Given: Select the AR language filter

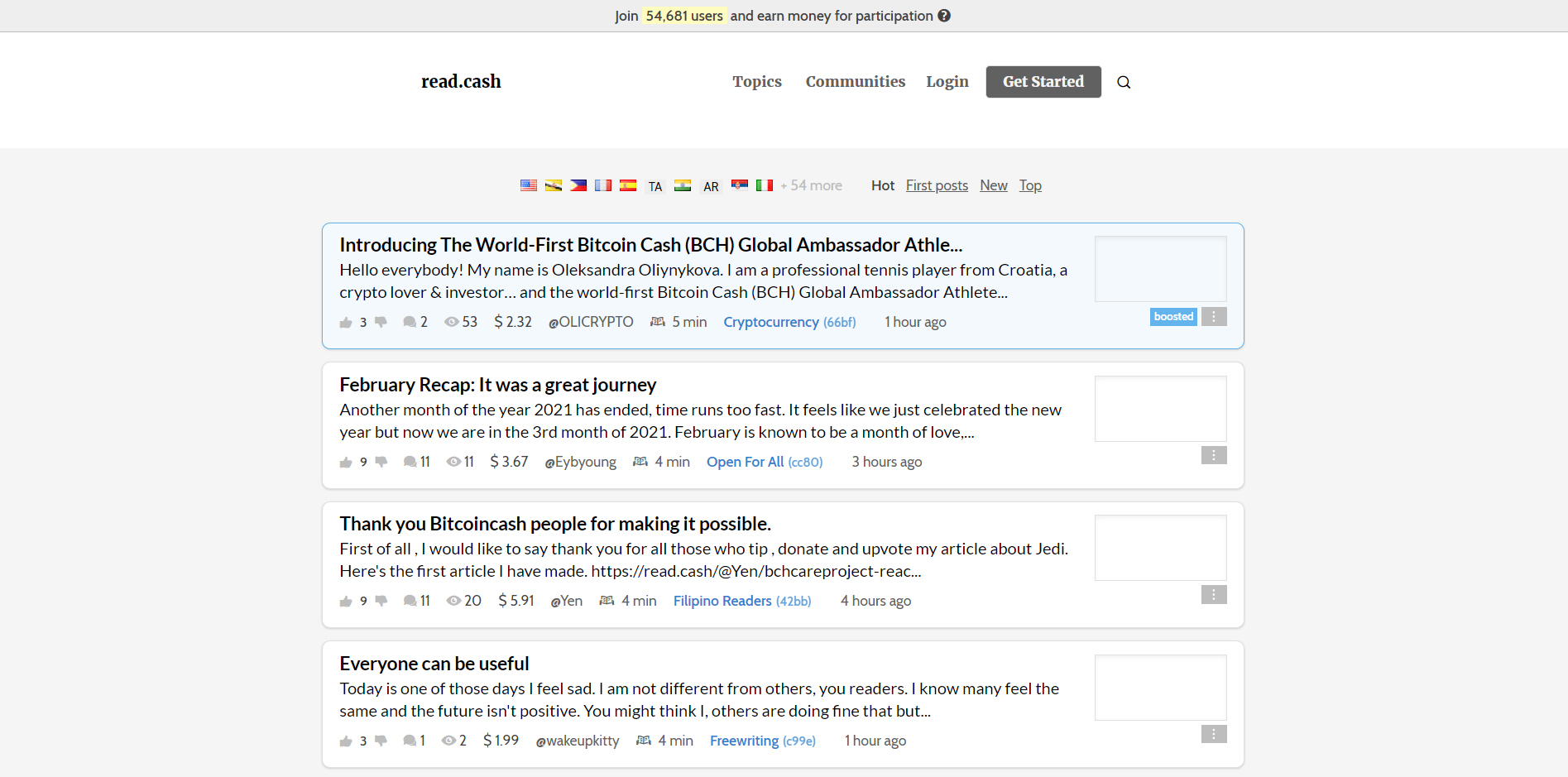Looking at the screenshot, I should (711, 186).
